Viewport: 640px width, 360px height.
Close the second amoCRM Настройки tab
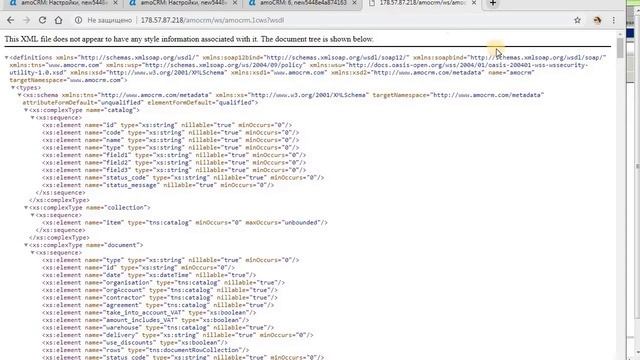tap(235, 3)
